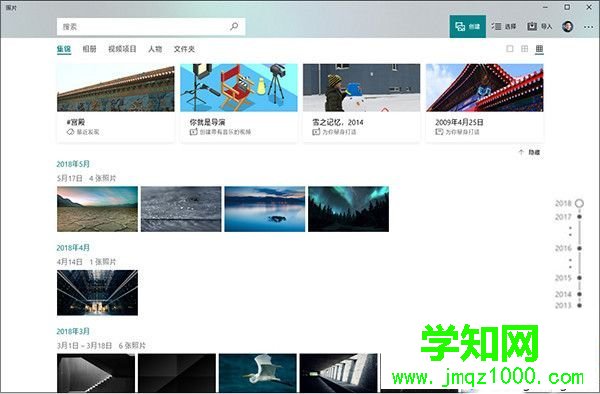600x394 pixels.
Task: Click the 5月17日 4张照片 date label
Action: coord(86,178)
